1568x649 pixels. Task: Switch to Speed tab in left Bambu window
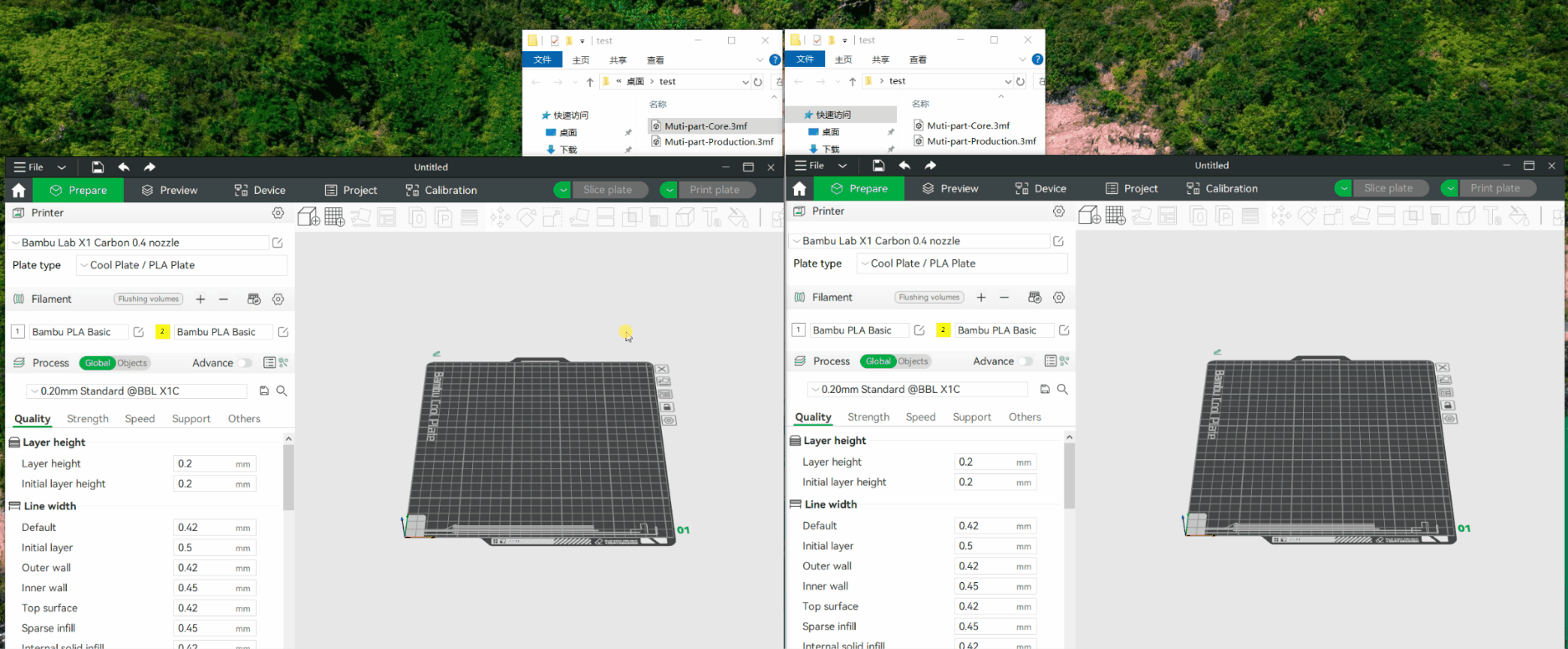140,419
